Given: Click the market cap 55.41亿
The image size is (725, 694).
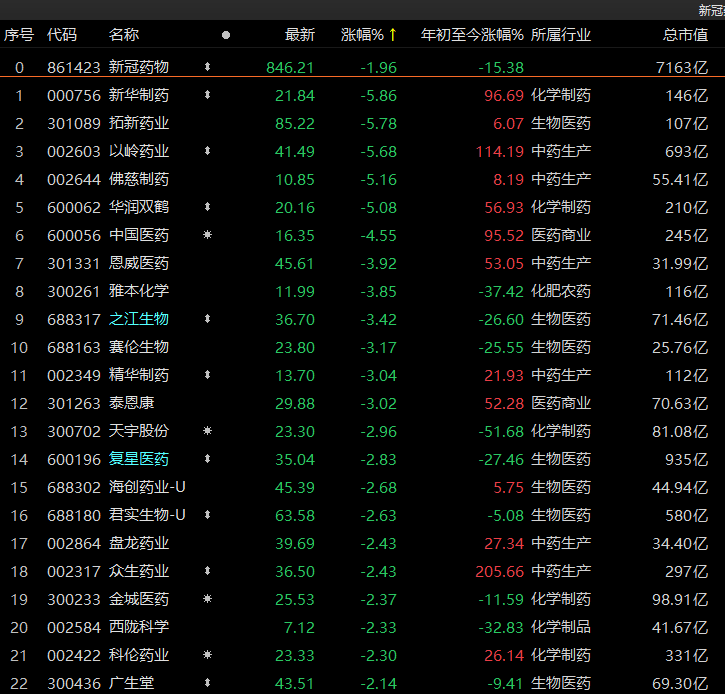Looking at the screenshot, I should point(680,180).
